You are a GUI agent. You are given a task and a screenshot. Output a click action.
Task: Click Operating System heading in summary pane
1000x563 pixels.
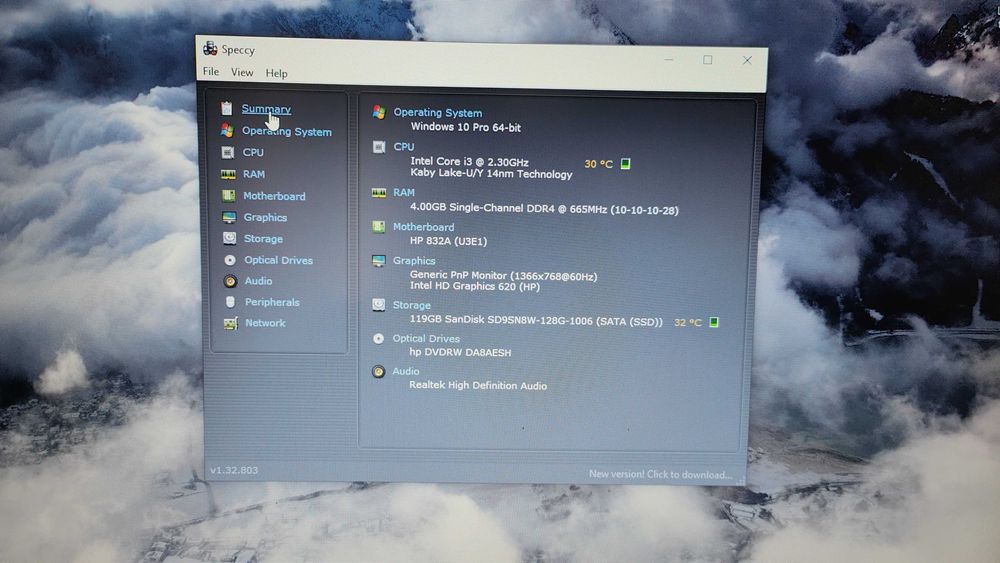[x=438, y=113]
